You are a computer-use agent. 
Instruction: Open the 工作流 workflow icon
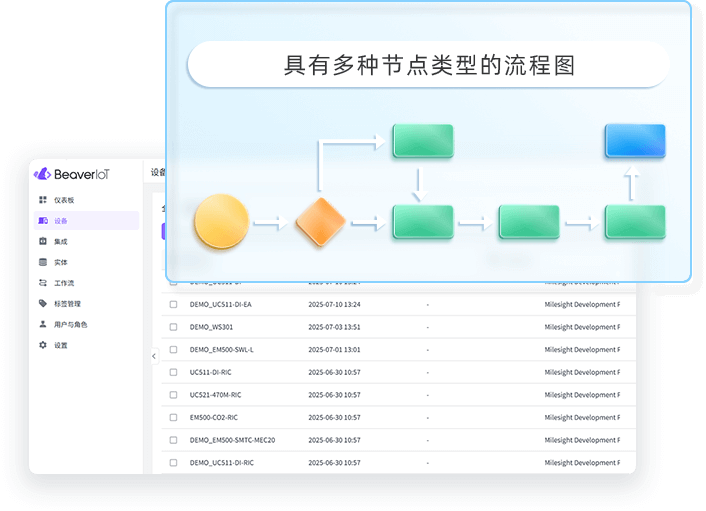[43, 283]
